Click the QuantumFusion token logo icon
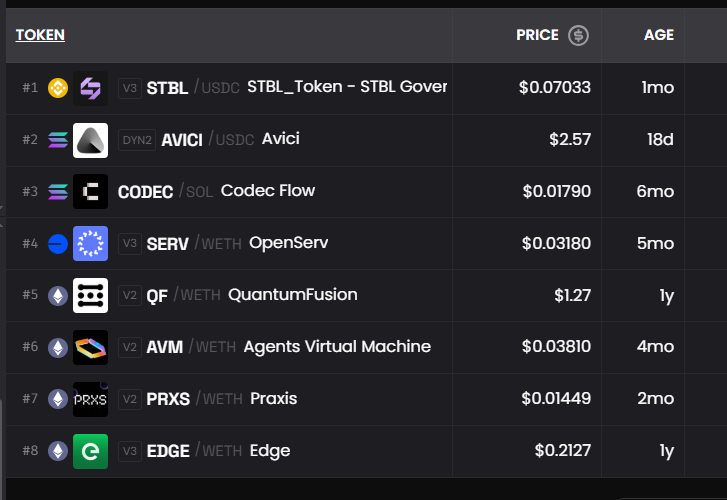The height and width of the screenshot is (500, 727). [x=90, y=295]
